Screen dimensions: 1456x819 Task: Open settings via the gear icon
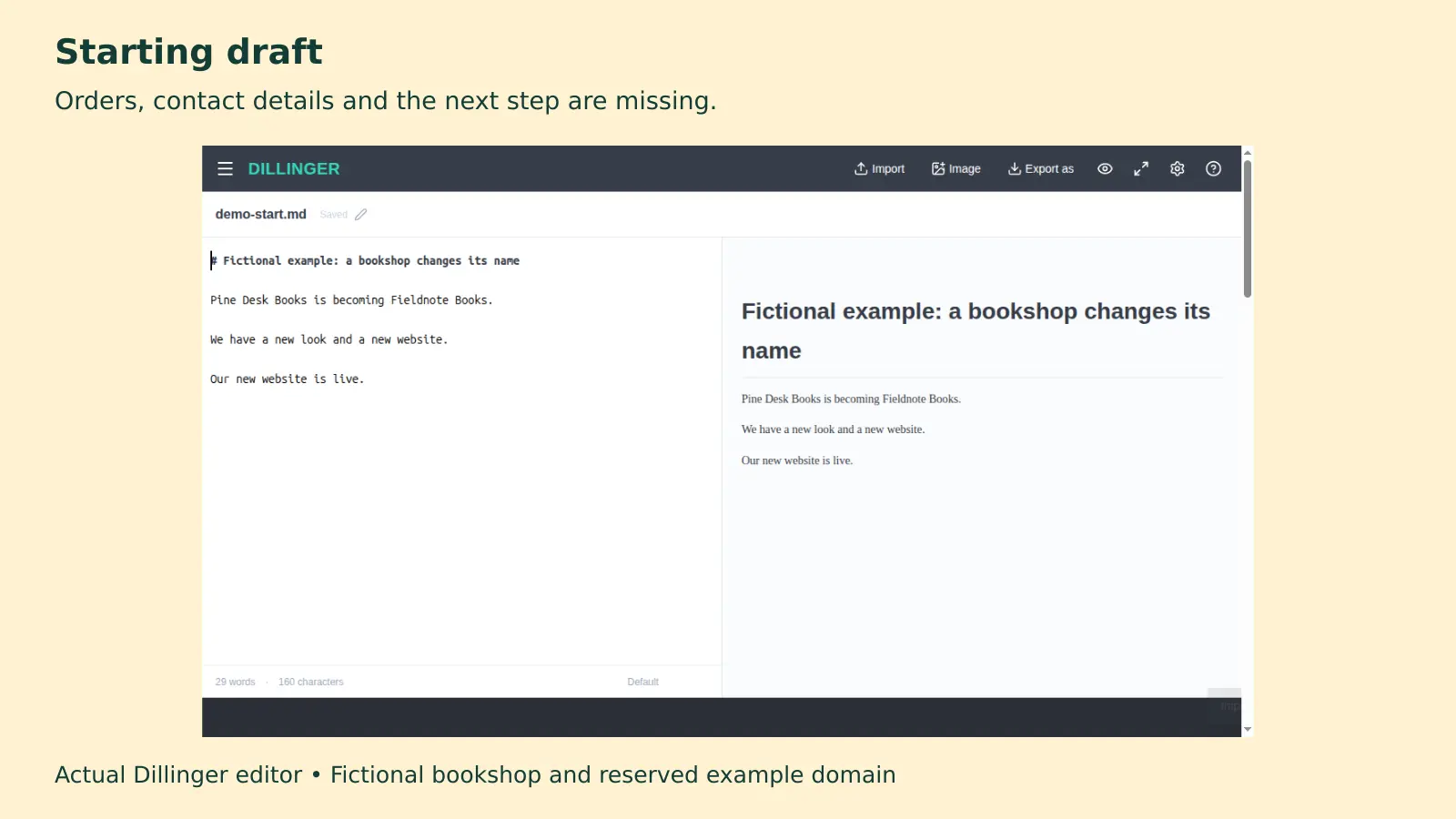click(1178, 168)
